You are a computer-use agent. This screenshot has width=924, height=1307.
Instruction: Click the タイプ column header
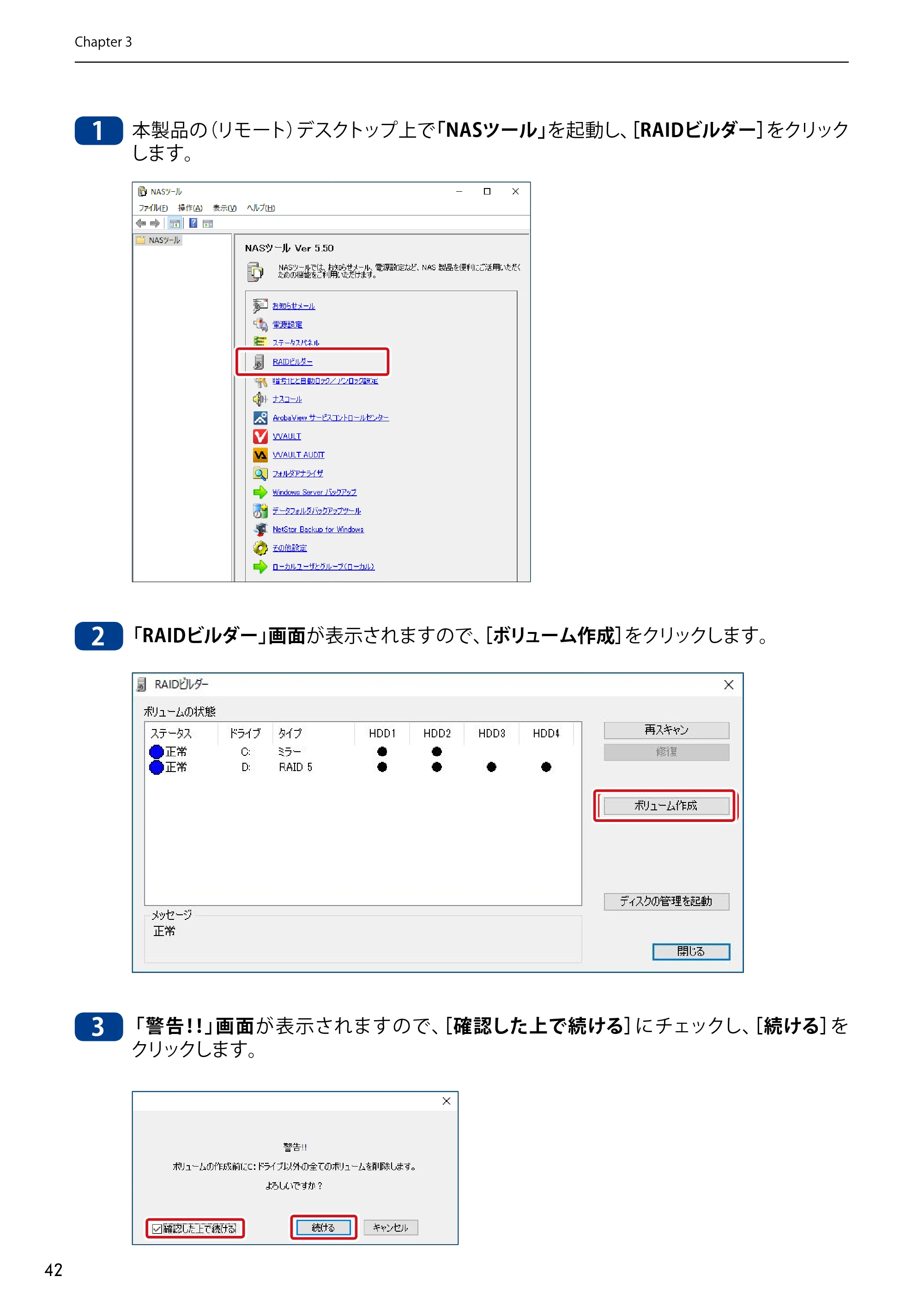pyautogui.click(x=314, y=733)
